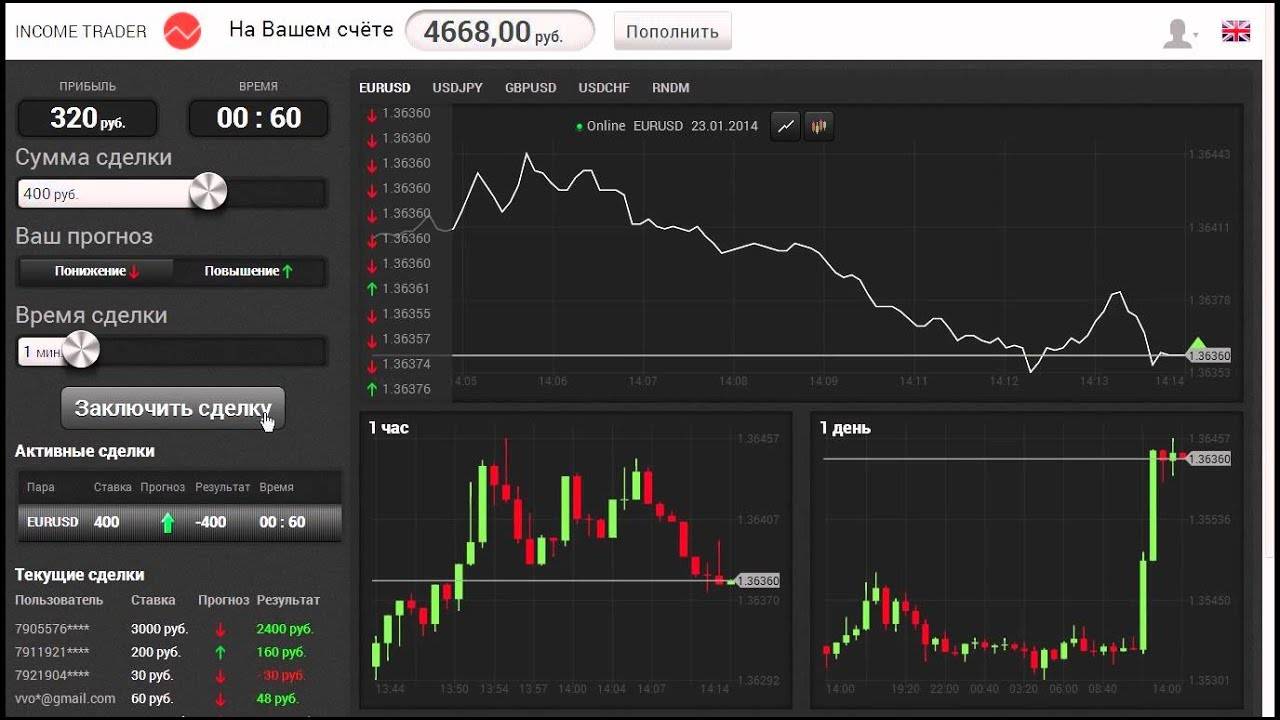
Task: Click the green up arrow beside 1.36361
Action: [372, 289]
